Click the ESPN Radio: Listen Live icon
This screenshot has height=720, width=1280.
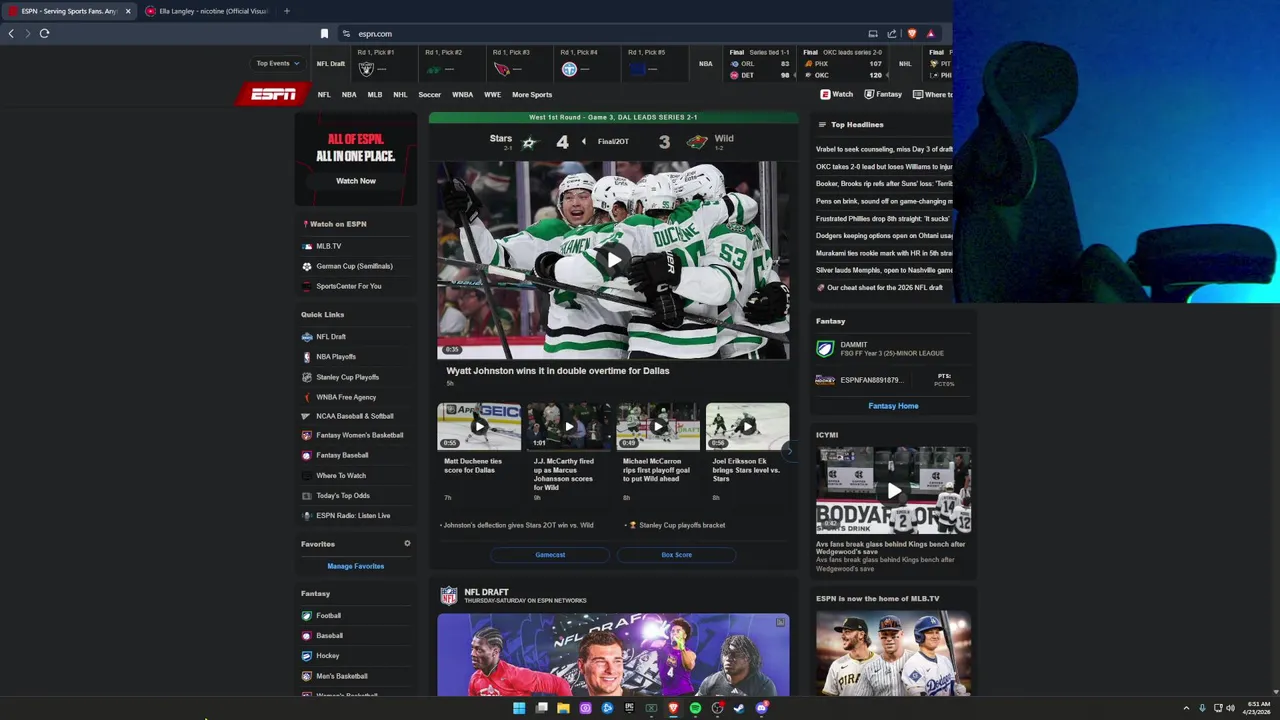pyautogui.click(x=307, y=516)
